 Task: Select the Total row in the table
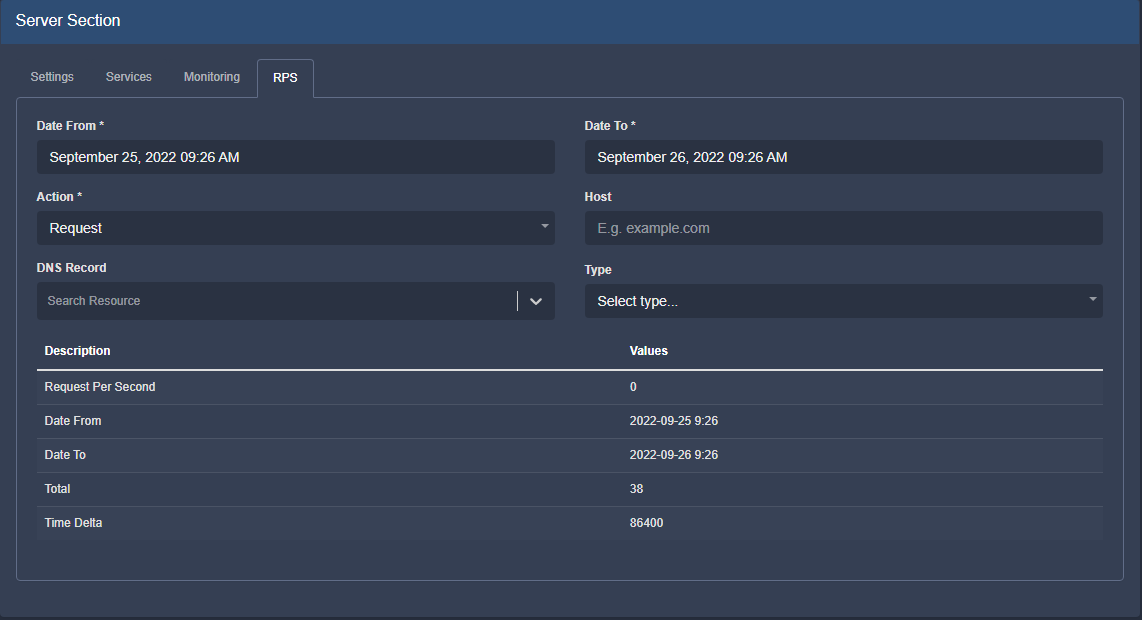(58, 489)
